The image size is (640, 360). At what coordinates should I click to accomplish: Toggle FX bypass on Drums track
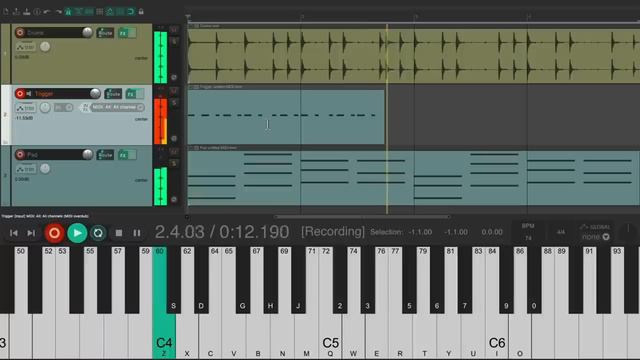pyautogui.click(x=132, y=33)
